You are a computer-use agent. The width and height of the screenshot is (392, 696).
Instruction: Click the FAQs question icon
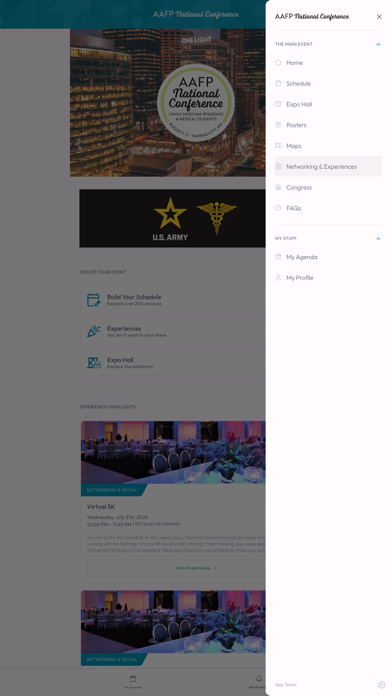278,208
